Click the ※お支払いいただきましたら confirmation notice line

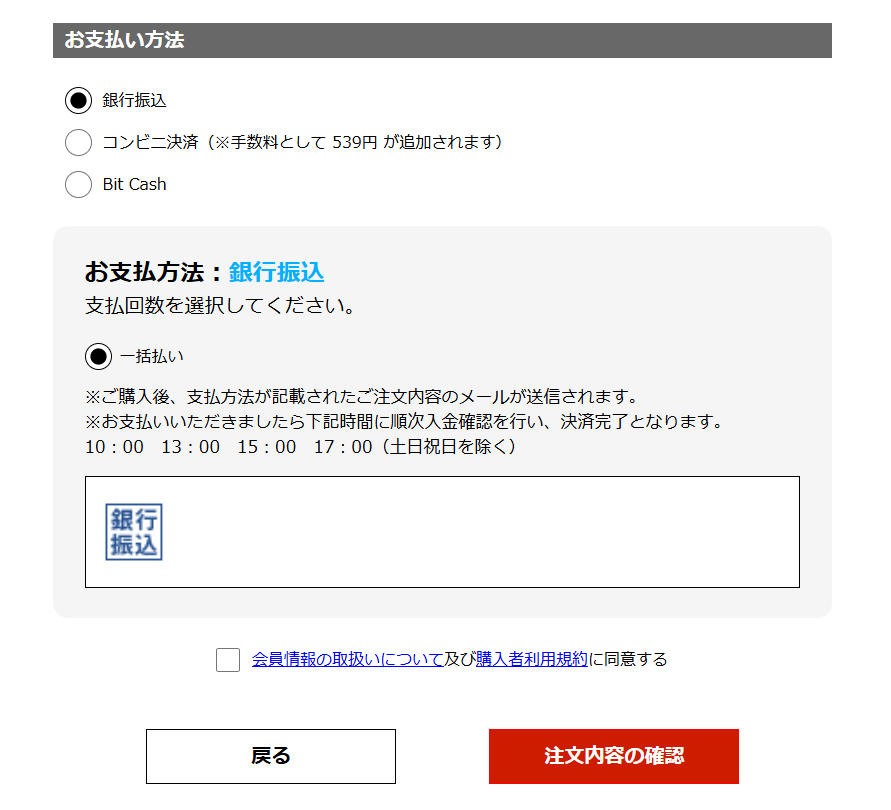404,421
